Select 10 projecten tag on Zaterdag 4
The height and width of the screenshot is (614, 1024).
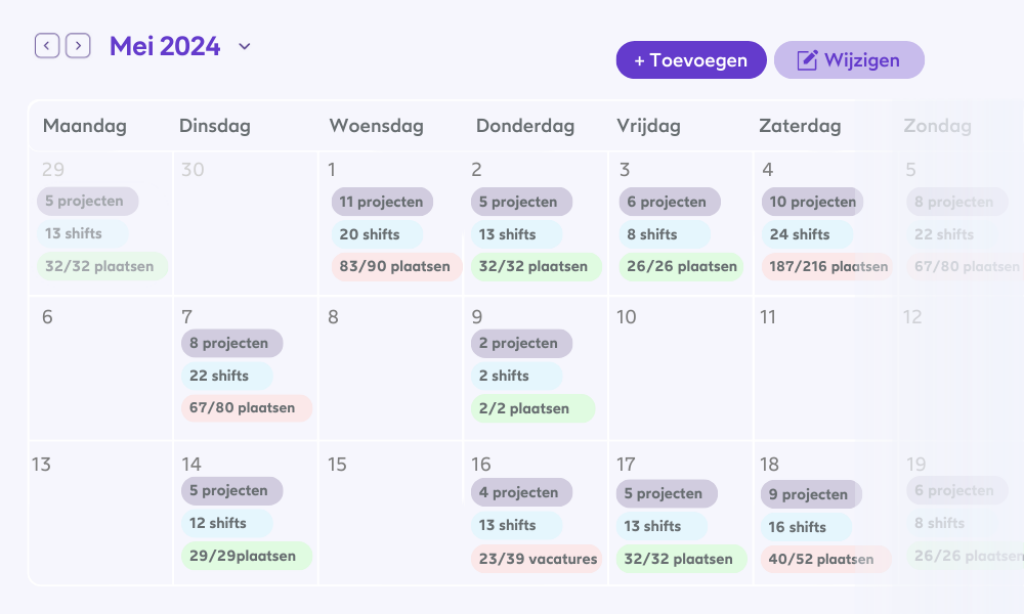(x=812, y=202)
